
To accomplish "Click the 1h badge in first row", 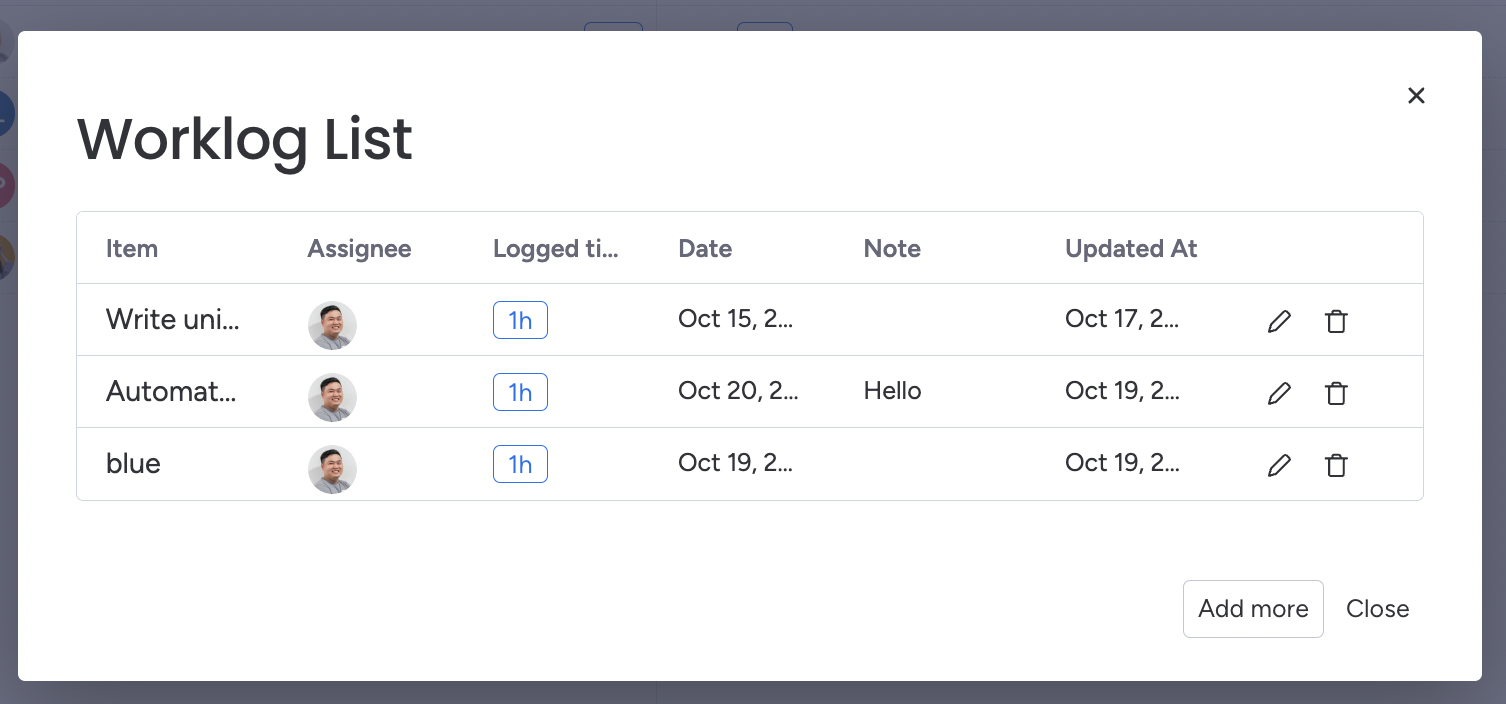I will point(520,320).
